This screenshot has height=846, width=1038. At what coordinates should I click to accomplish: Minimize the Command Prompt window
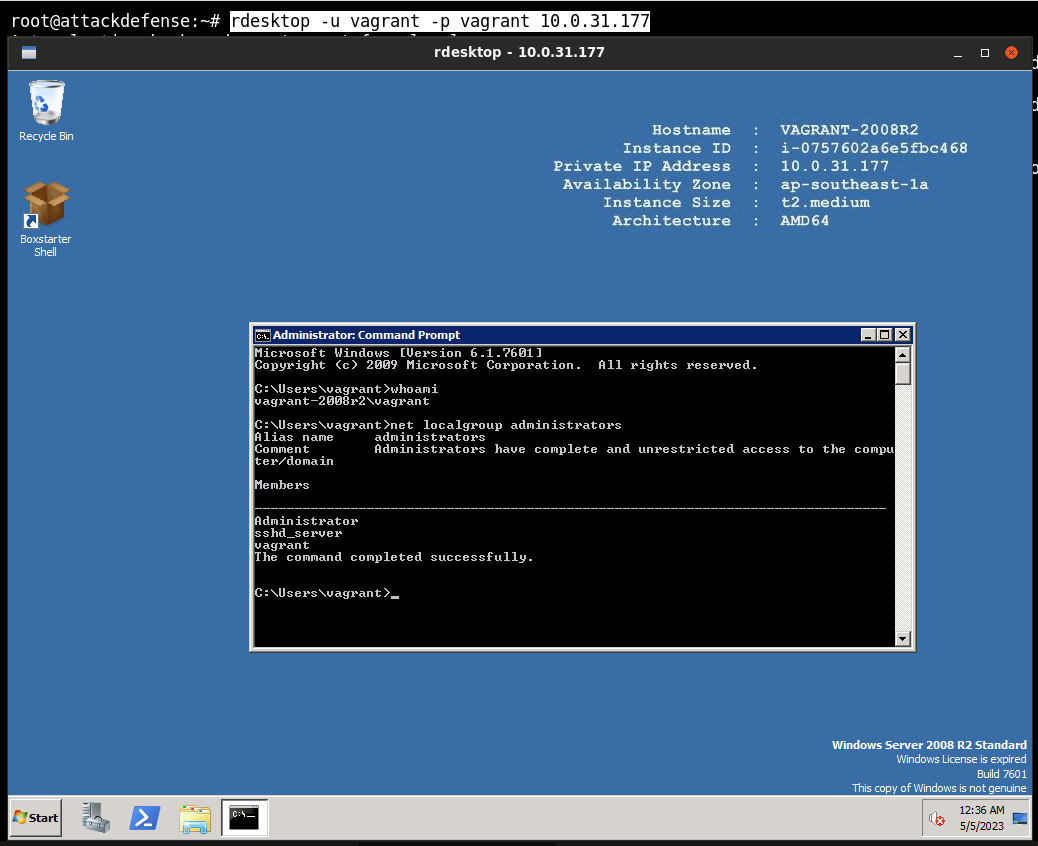[868, 335]
